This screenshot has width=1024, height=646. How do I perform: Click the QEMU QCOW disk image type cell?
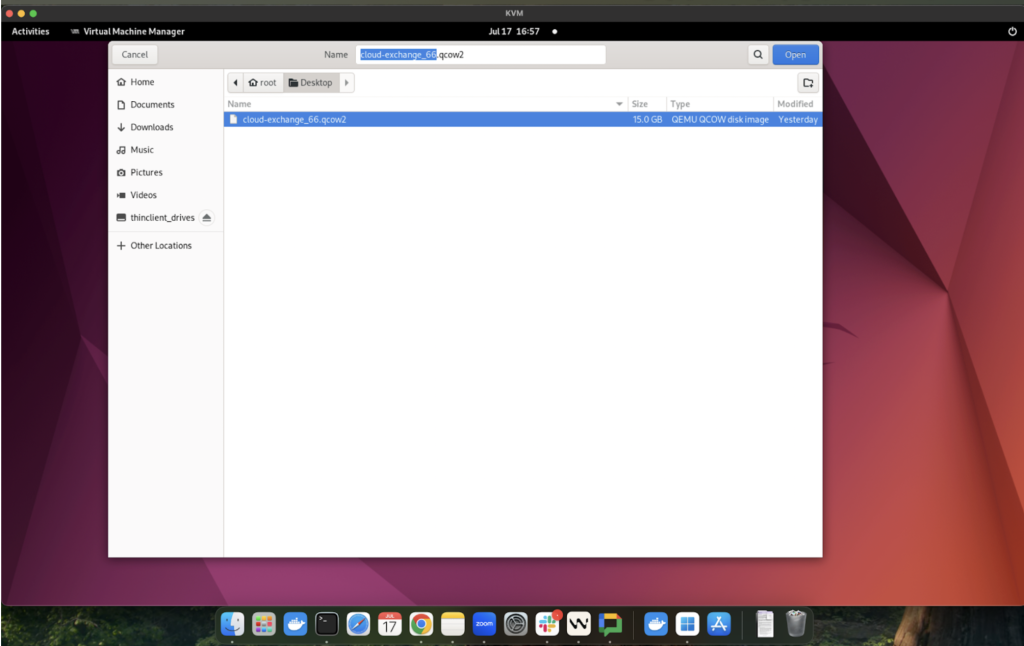coord(720,120)
